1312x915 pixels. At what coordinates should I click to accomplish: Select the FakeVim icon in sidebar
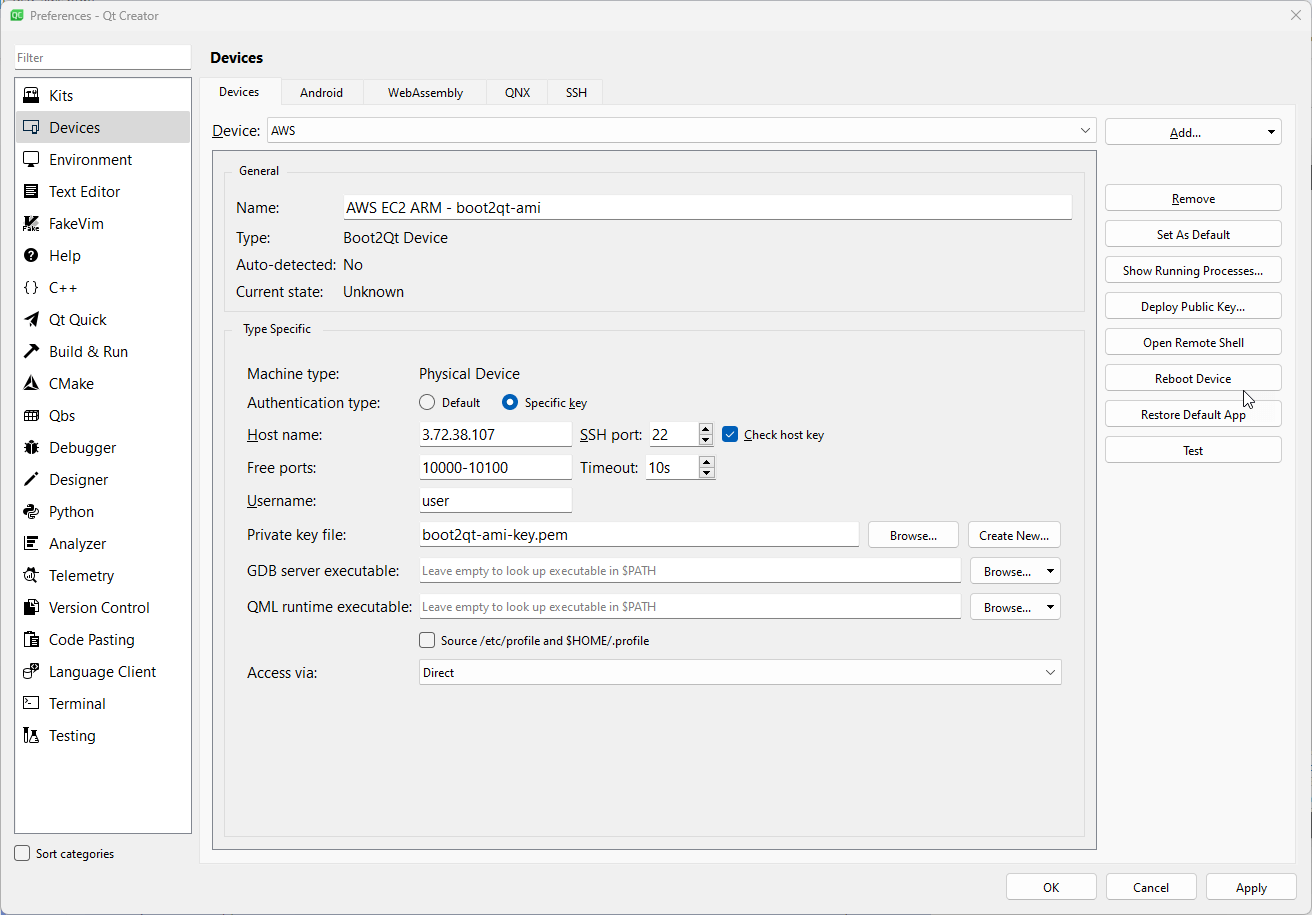(31, 224)
